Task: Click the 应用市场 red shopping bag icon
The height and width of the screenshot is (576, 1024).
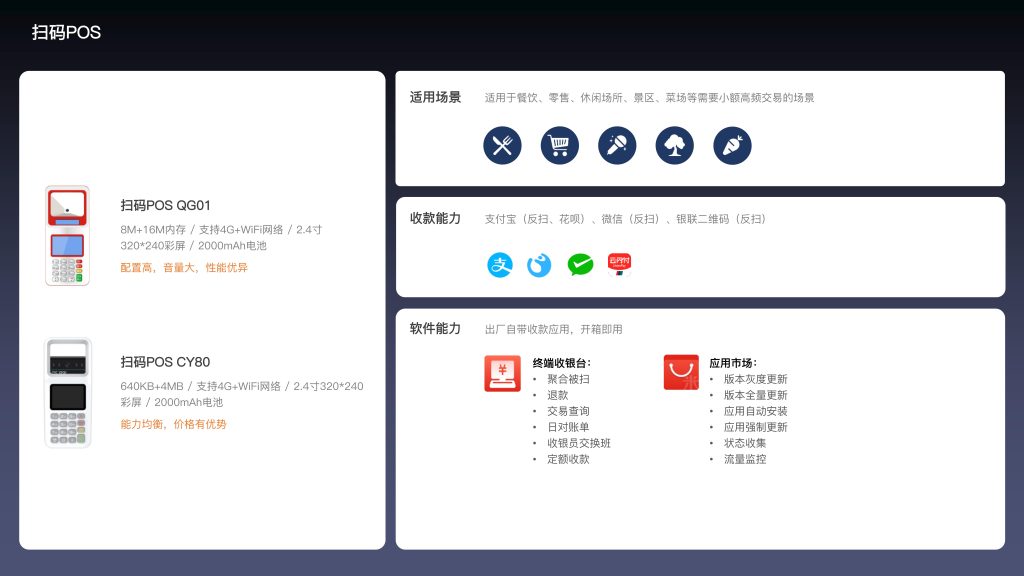Action: (x=681, y=372)
